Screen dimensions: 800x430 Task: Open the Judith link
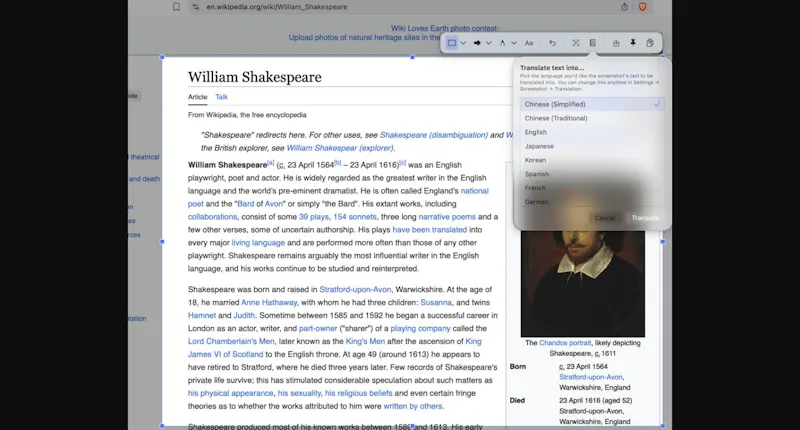tap(244, 315)
